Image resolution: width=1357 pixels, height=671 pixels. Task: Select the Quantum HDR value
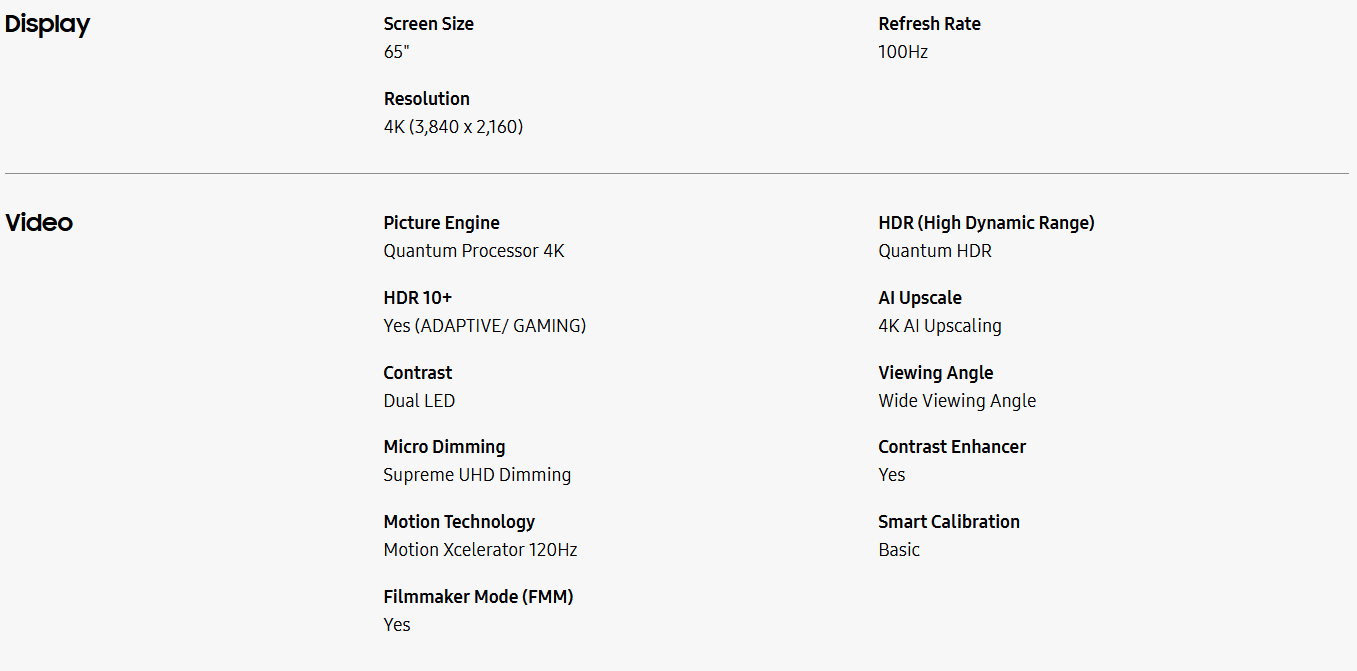pyautogui.click(x=935, y=251)
